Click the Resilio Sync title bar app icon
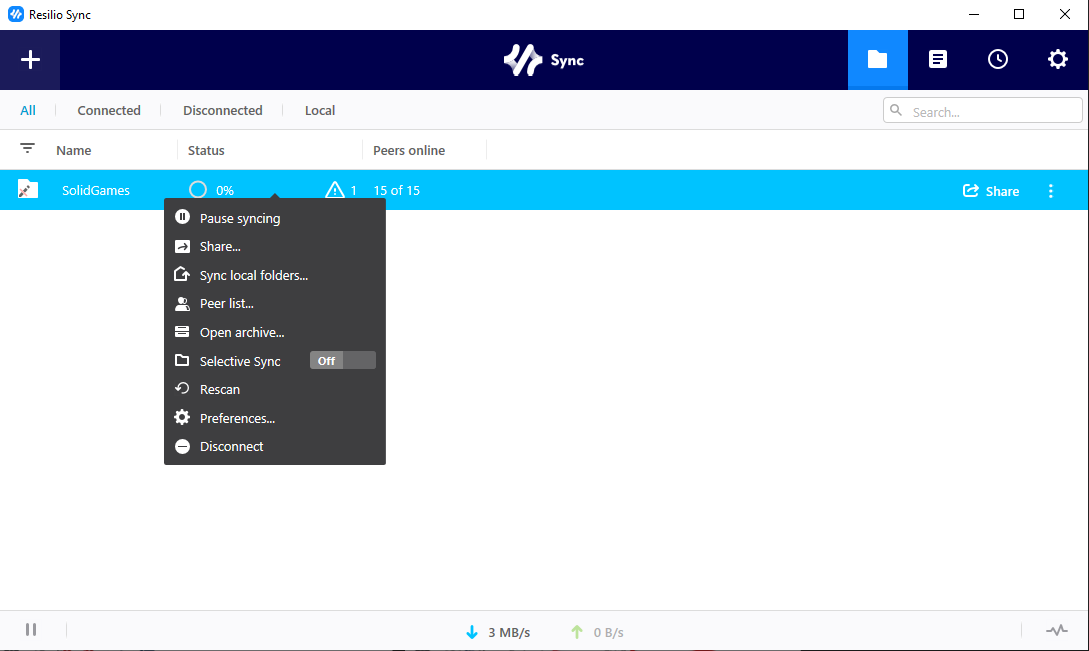This screenshot has width=1089, height=651. point(15,15)
